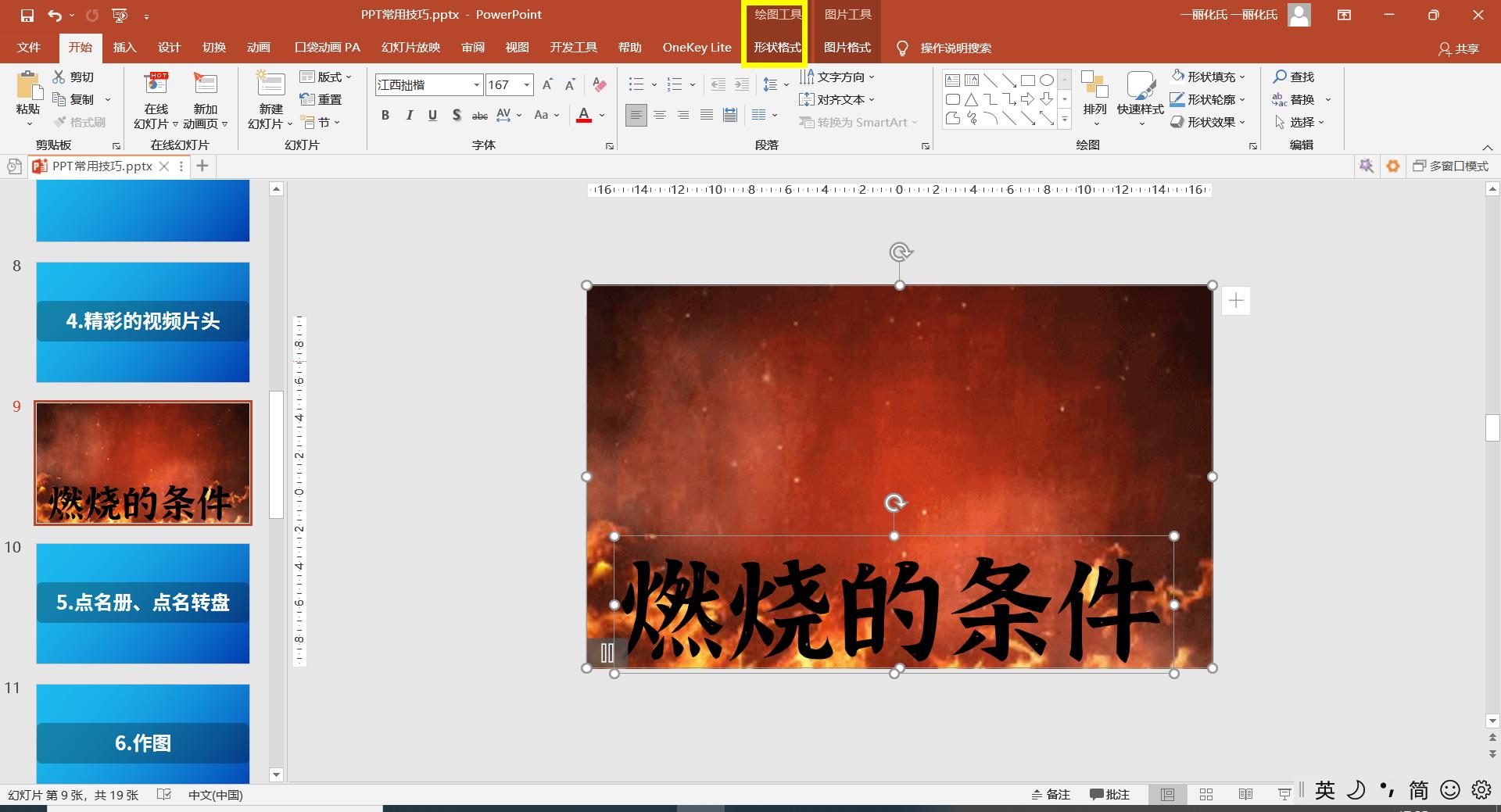This screenshot has height=812, width=1501.
Task: Click the increase font size icon
Action: click(x=547, y=84)
